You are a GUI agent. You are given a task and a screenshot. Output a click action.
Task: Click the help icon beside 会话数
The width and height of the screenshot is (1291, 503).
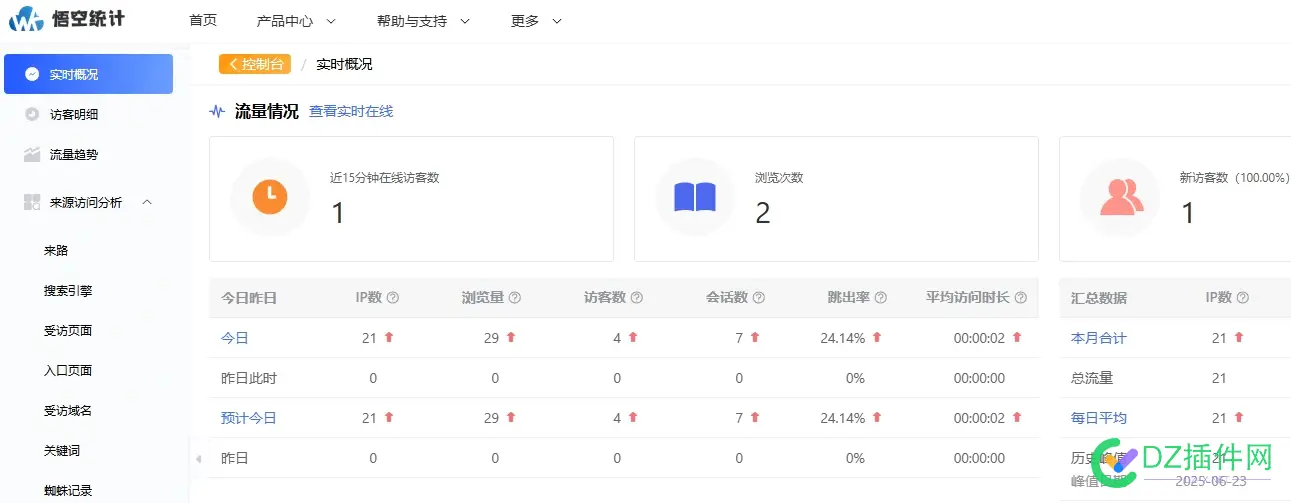(x=759, y=298)
